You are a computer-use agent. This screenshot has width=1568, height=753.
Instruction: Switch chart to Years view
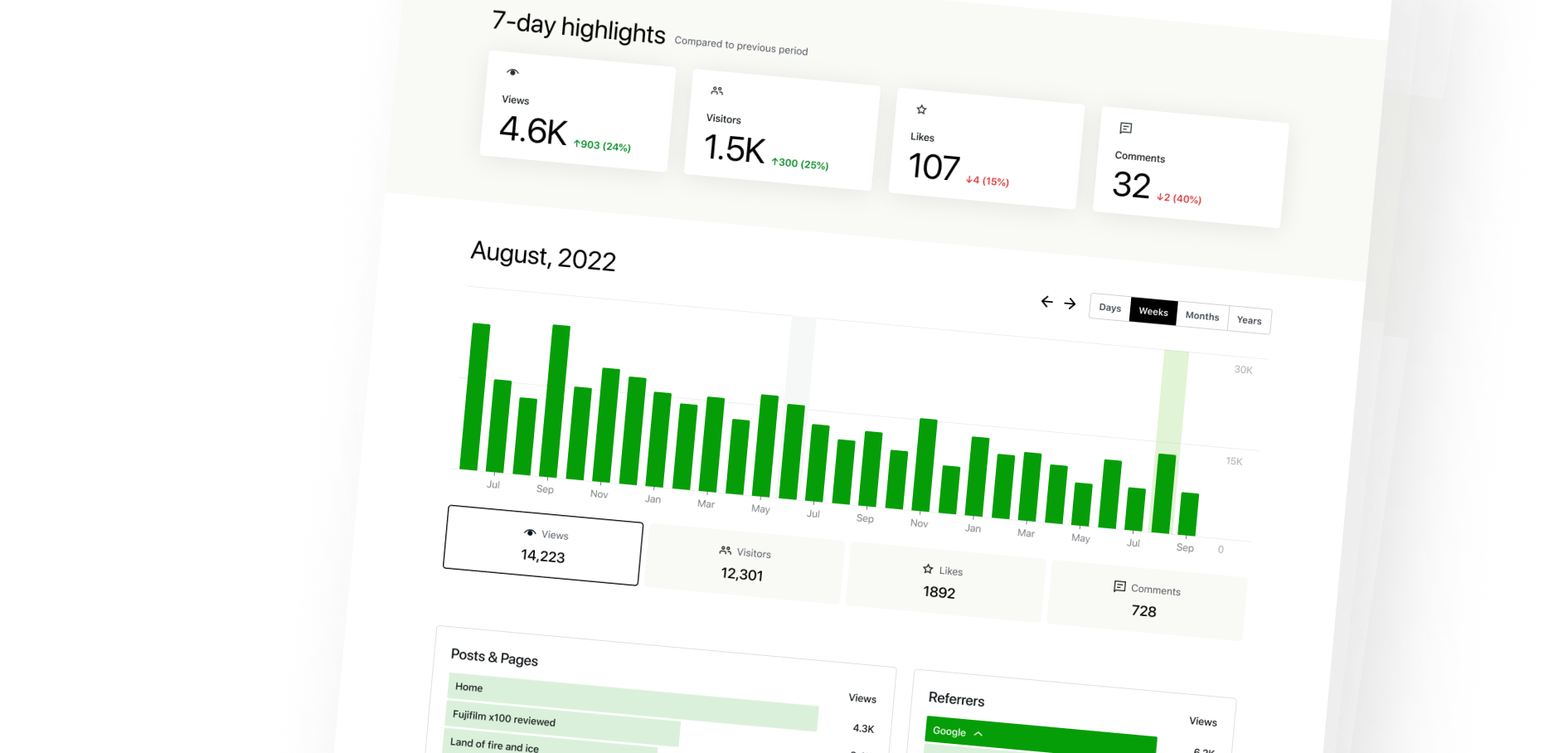pyautogui.click(x=1249, y=320)
